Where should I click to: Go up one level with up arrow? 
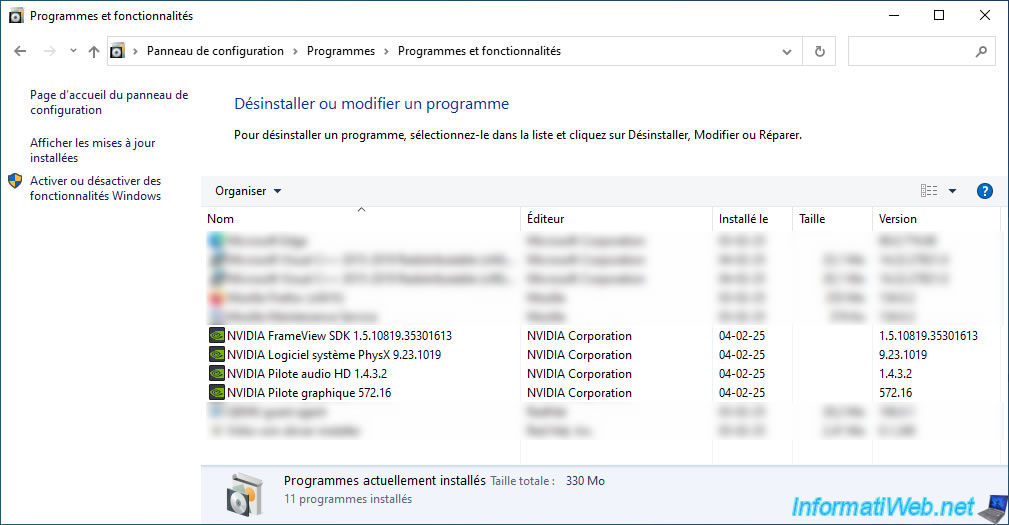coord(94,51)
